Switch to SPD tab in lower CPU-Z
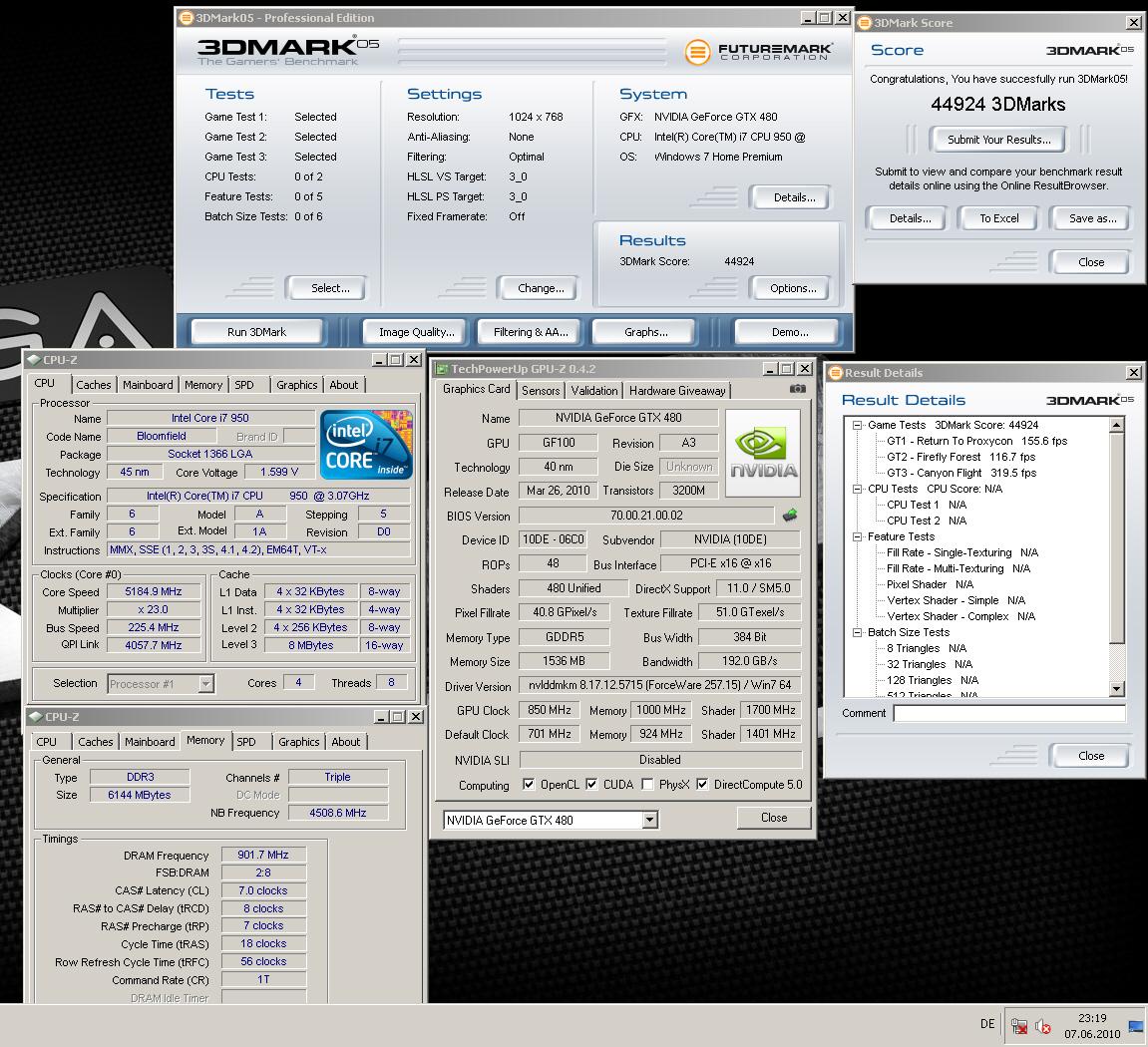This screenshot has height=1047, width=1148. [x=246, y=742]
